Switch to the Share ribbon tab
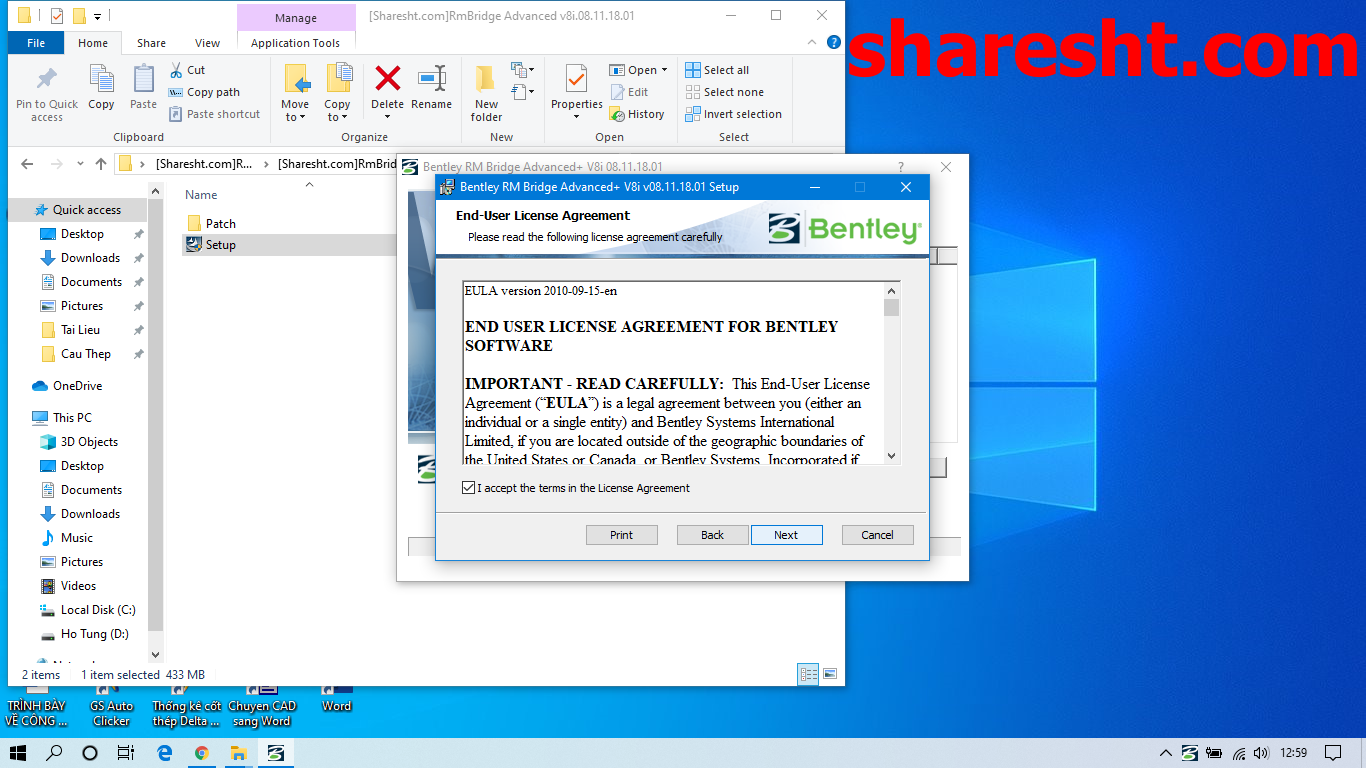1366x768 pixels. click(151, 43)
